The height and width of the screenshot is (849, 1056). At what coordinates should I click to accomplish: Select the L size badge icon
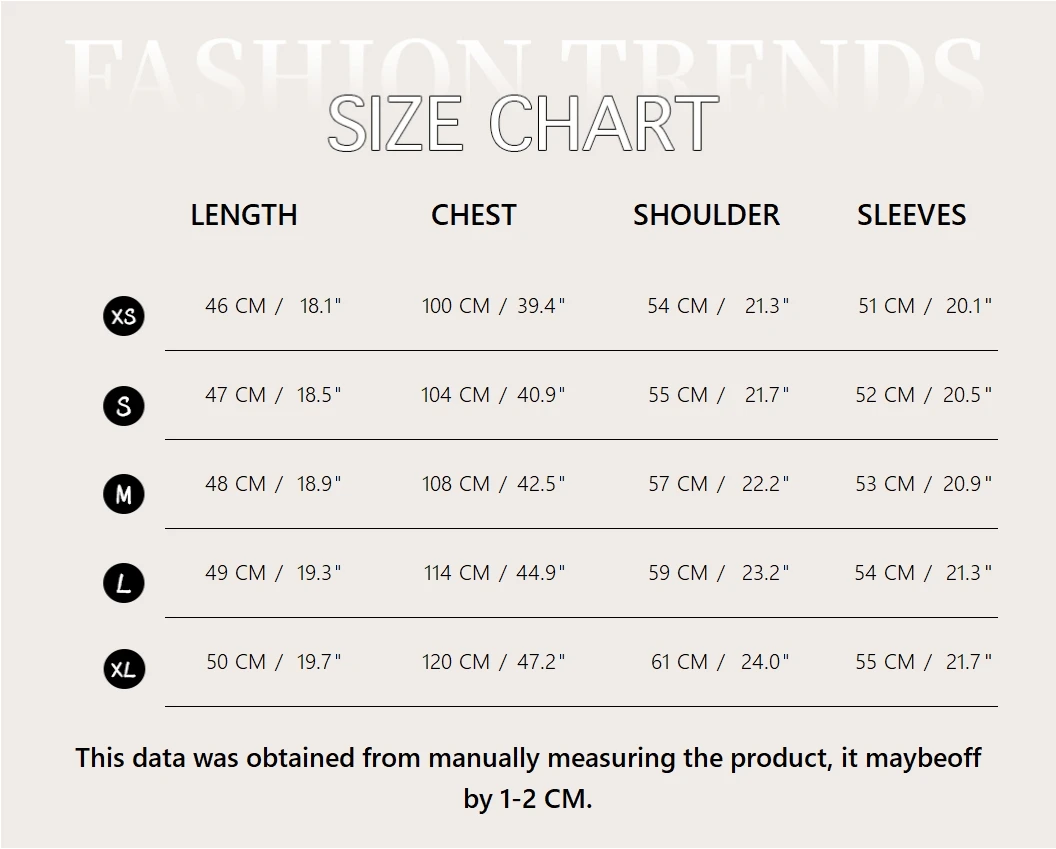click(124, 583)
